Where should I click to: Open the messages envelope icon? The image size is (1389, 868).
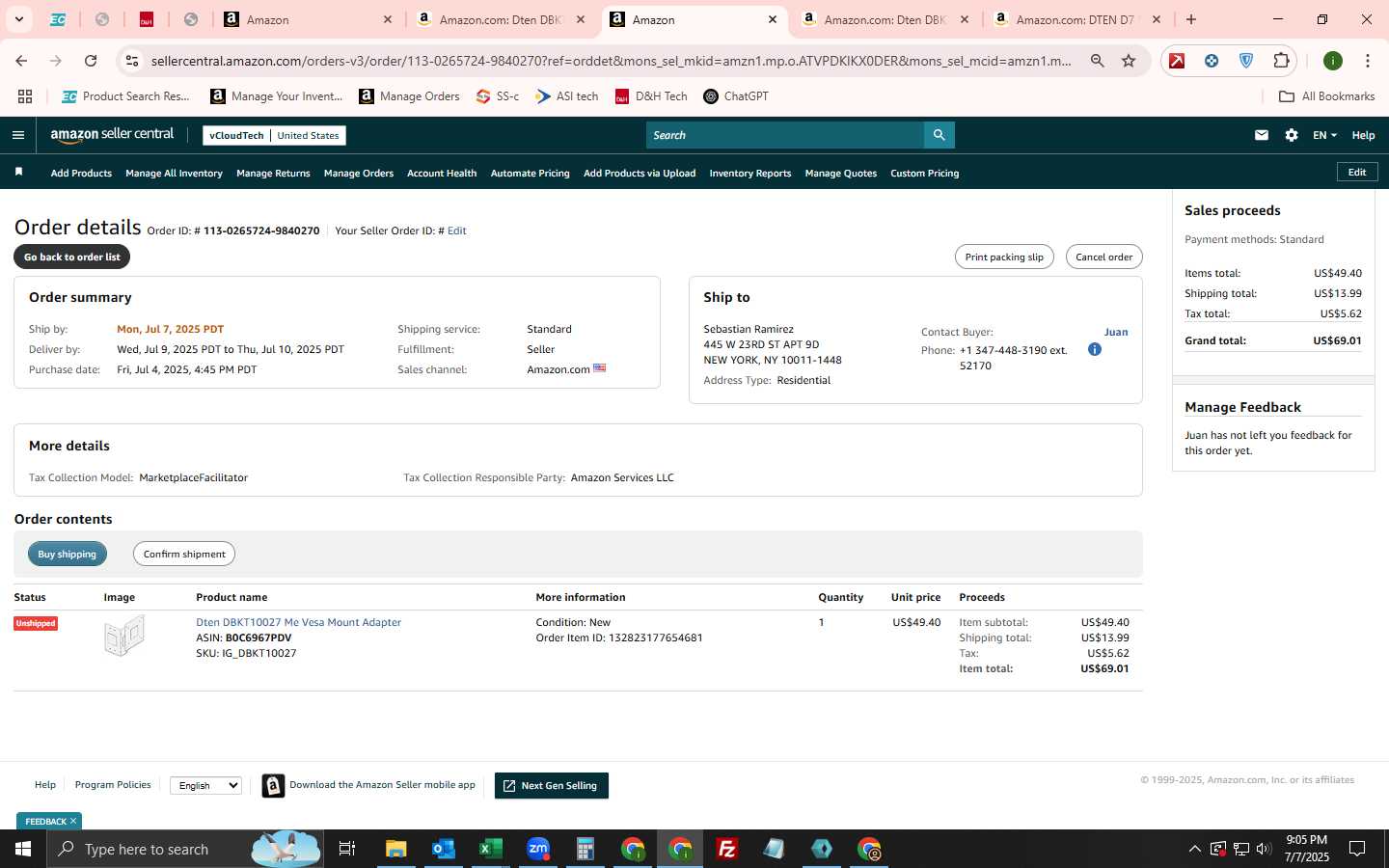(1262, 135)
